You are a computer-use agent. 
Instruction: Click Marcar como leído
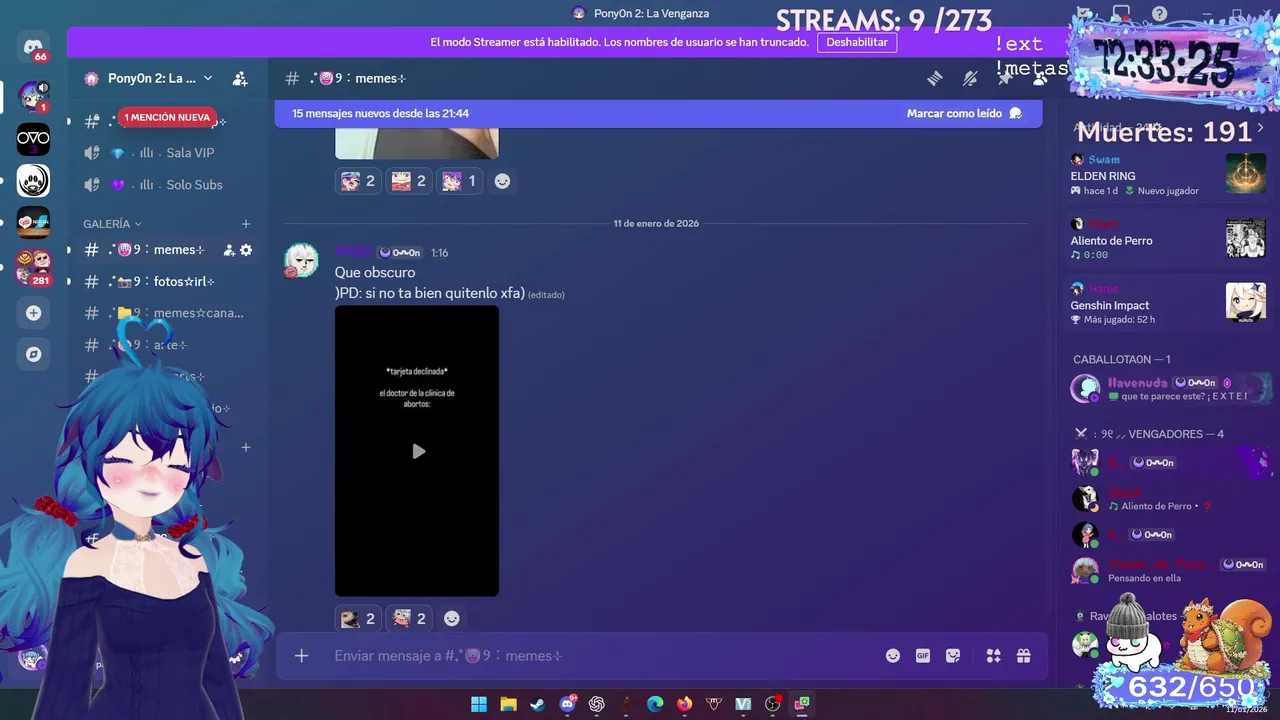tap(964, 113)
